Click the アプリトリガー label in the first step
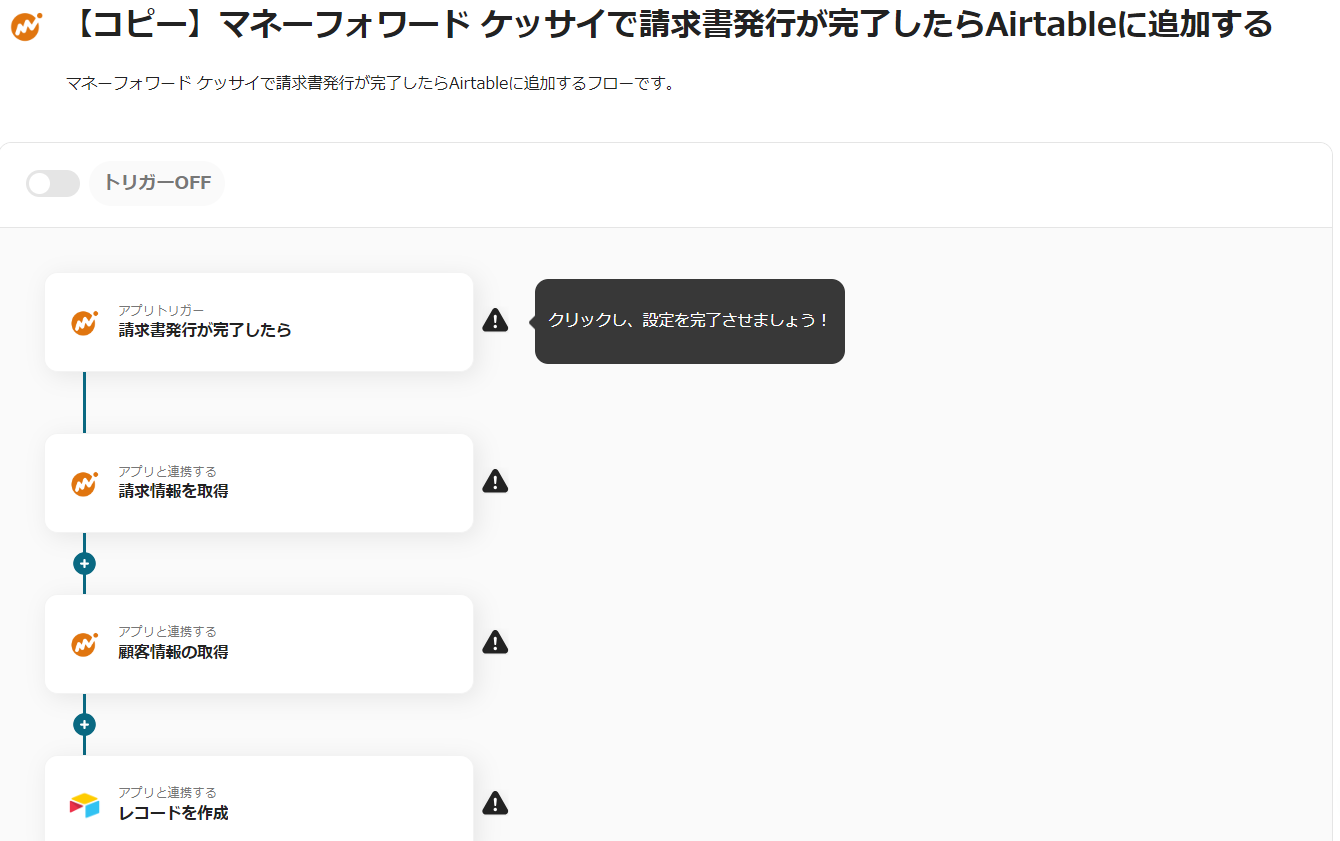This screenshot has width=1340, height=841. 161,310
